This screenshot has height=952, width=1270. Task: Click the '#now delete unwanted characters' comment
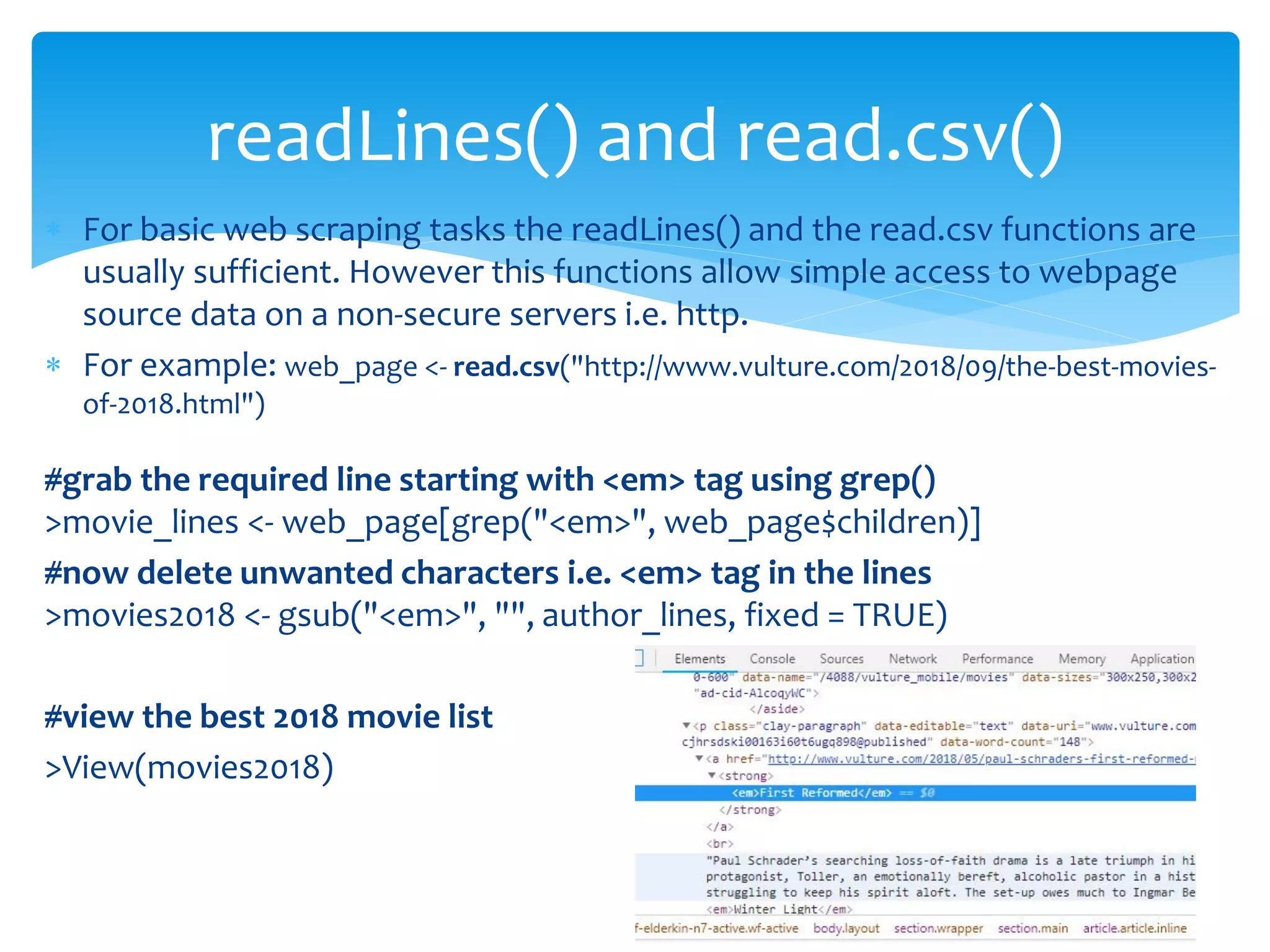487,573
